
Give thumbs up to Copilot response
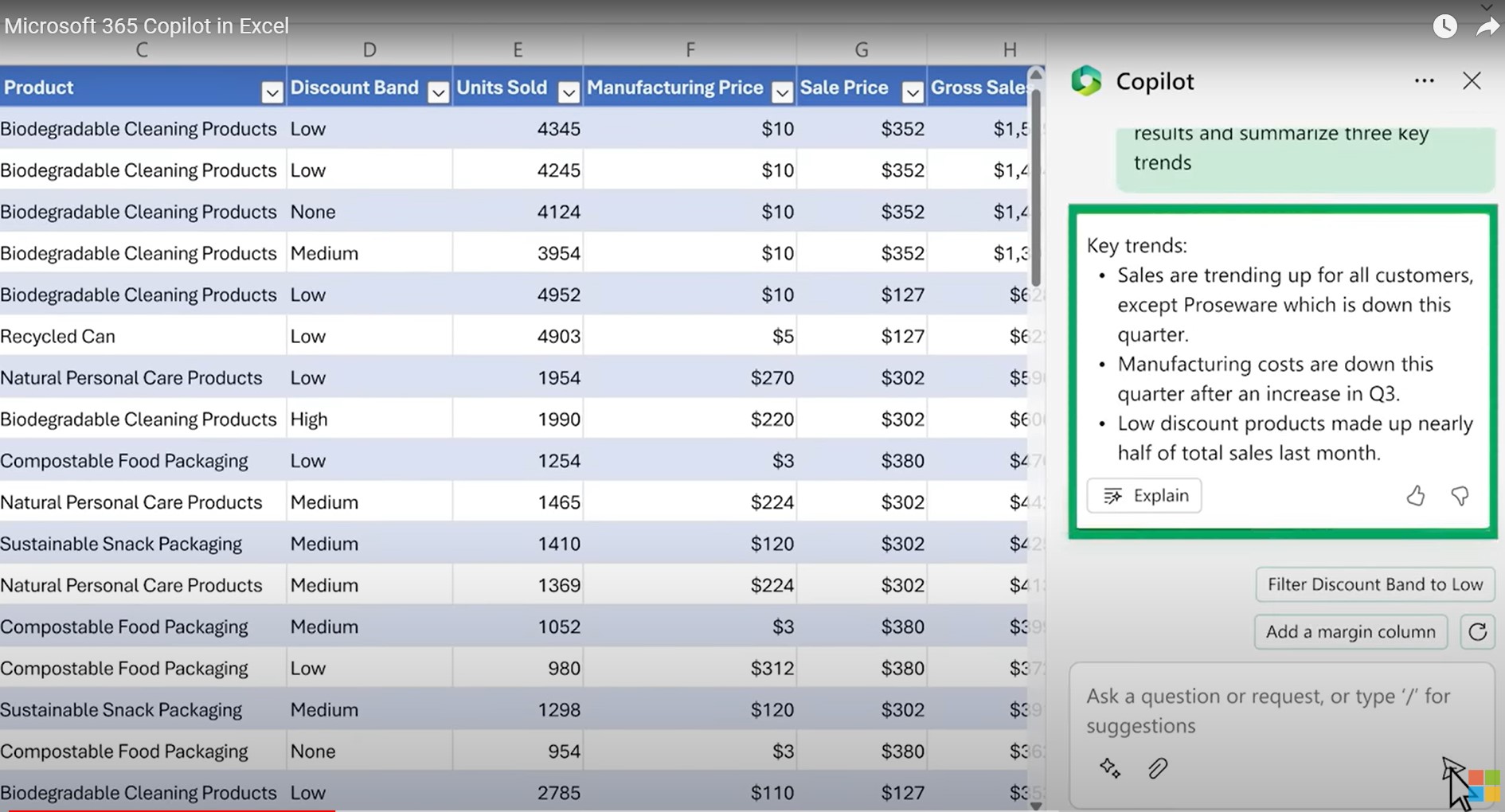(1415, 496)
